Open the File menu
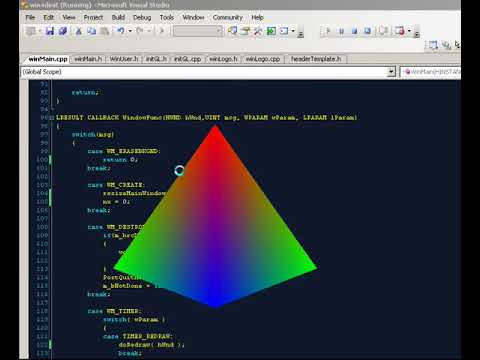 tap(30, 17)
